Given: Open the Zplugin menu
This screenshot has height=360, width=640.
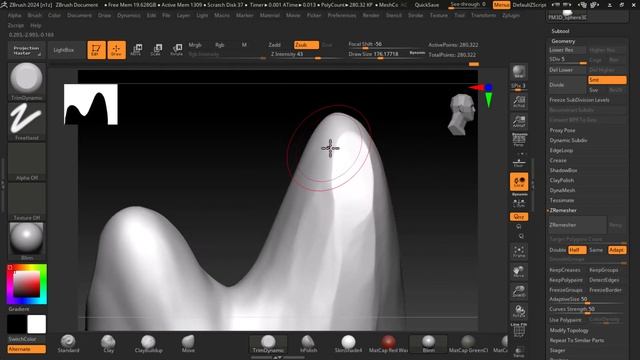Looking at the screenshot, I should point(511,15).
